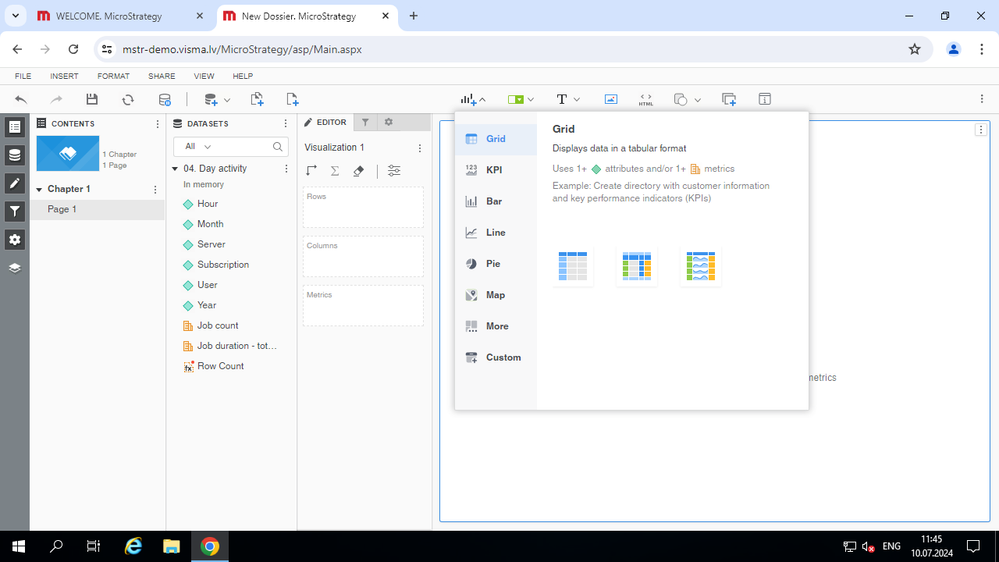Click the Redo arrow in toolbar
Viewport: 999px width, 562px height.
(57, 99)
